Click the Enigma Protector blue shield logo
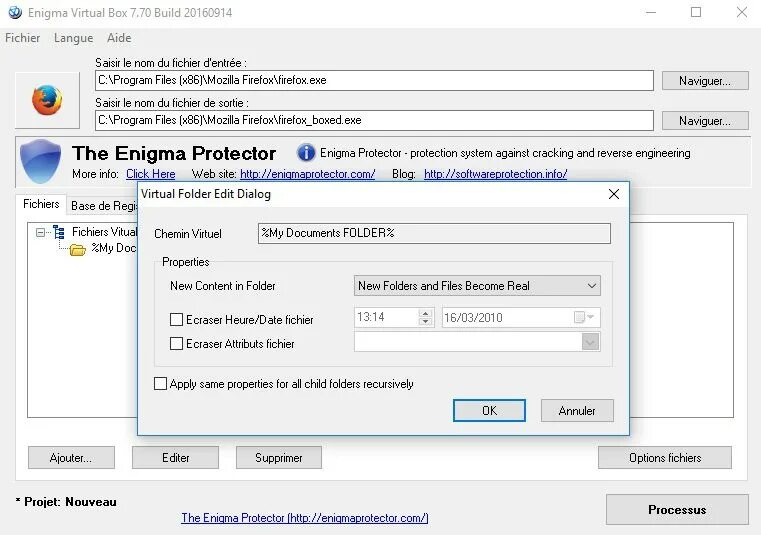761x535 pixels. tap(40, 161)
